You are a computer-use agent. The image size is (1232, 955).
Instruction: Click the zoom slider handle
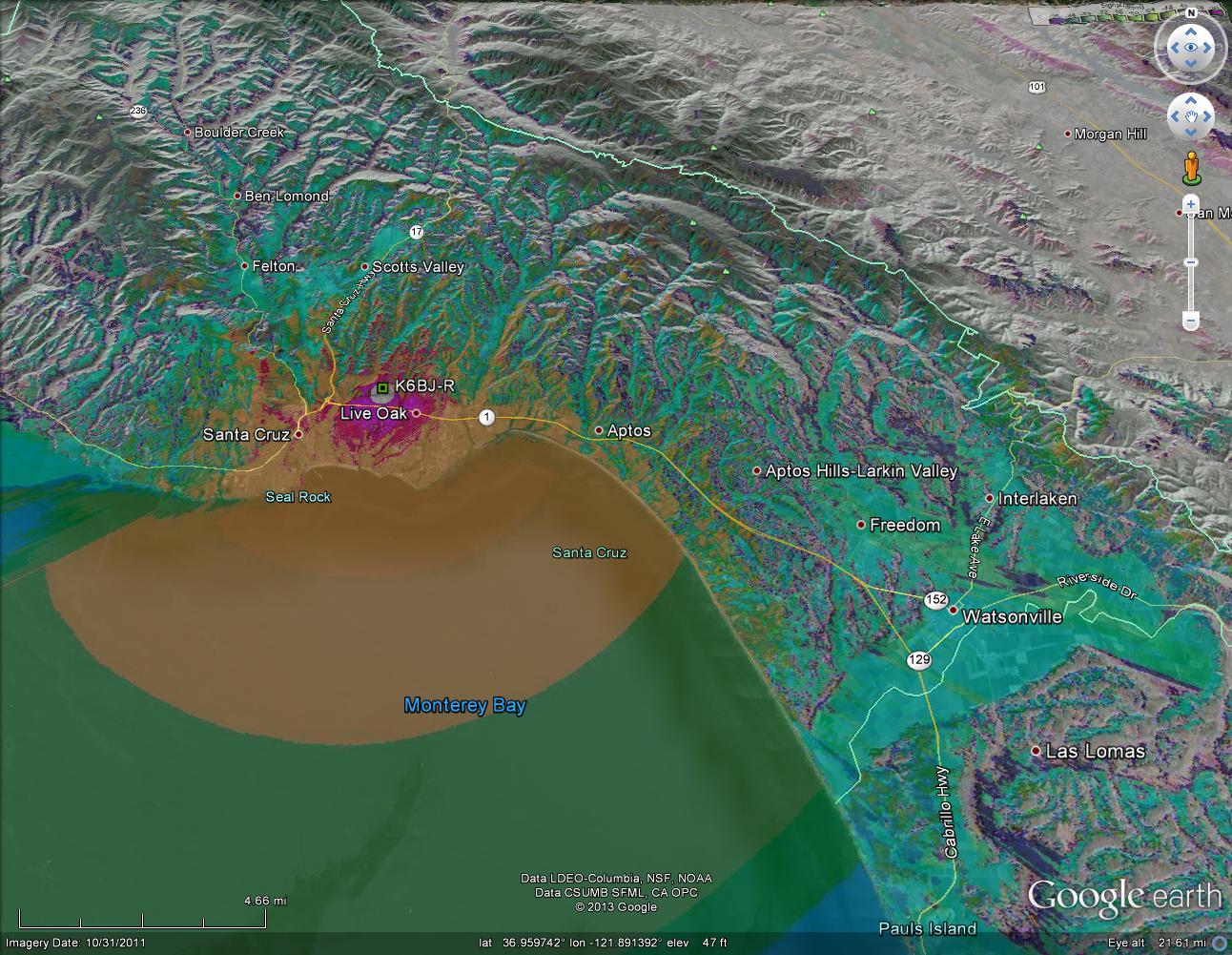pos(1190,262)
